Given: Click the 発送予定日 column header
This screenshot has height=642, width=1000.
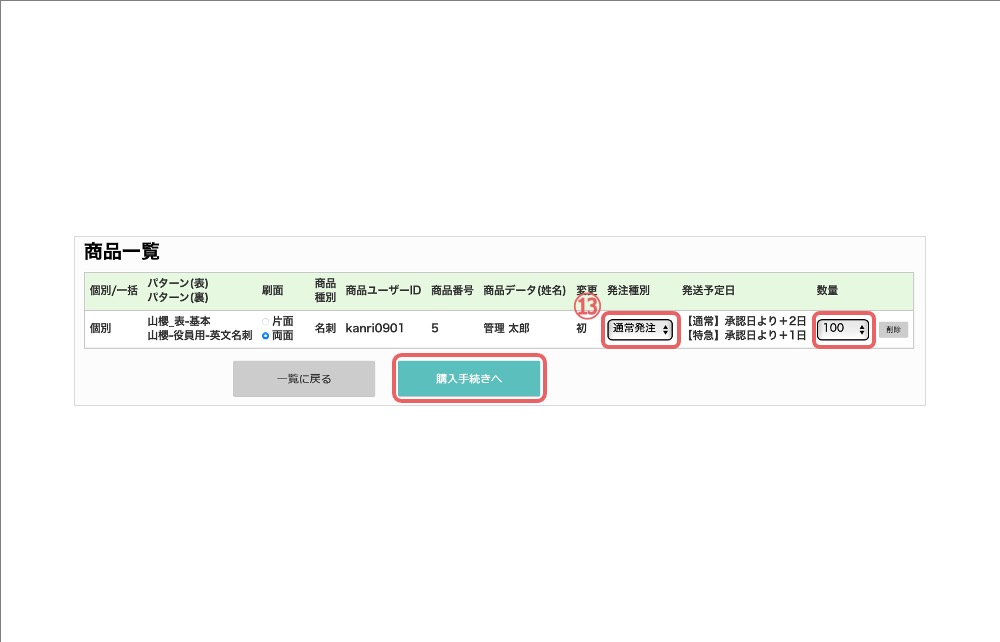Looking at the screenshot, I should click(708, 291).
